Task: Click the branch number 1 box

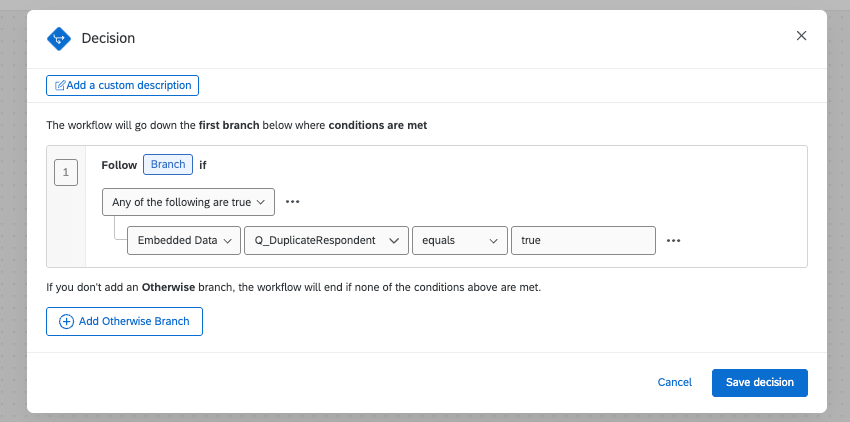Action: [65, 173]
